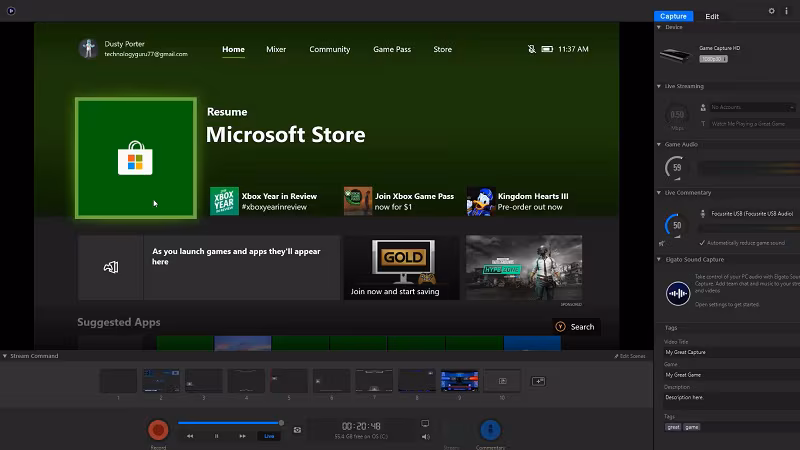Select the Game Pass tab
The image size is (800, 450).
[392, 49]
